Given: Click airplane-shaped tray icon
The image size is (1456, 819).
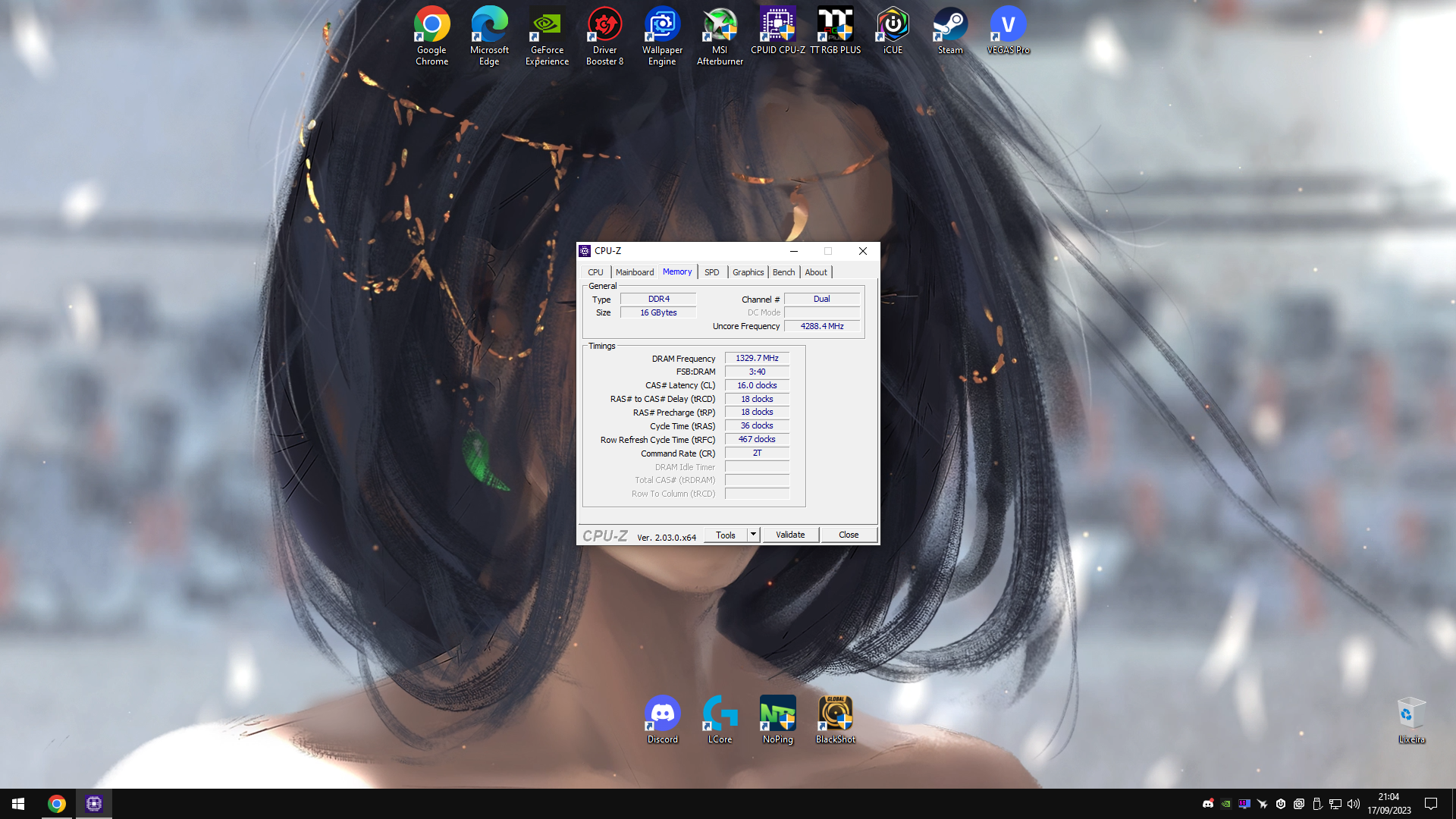Looking at the screenshot, I should pos(1262,804).
